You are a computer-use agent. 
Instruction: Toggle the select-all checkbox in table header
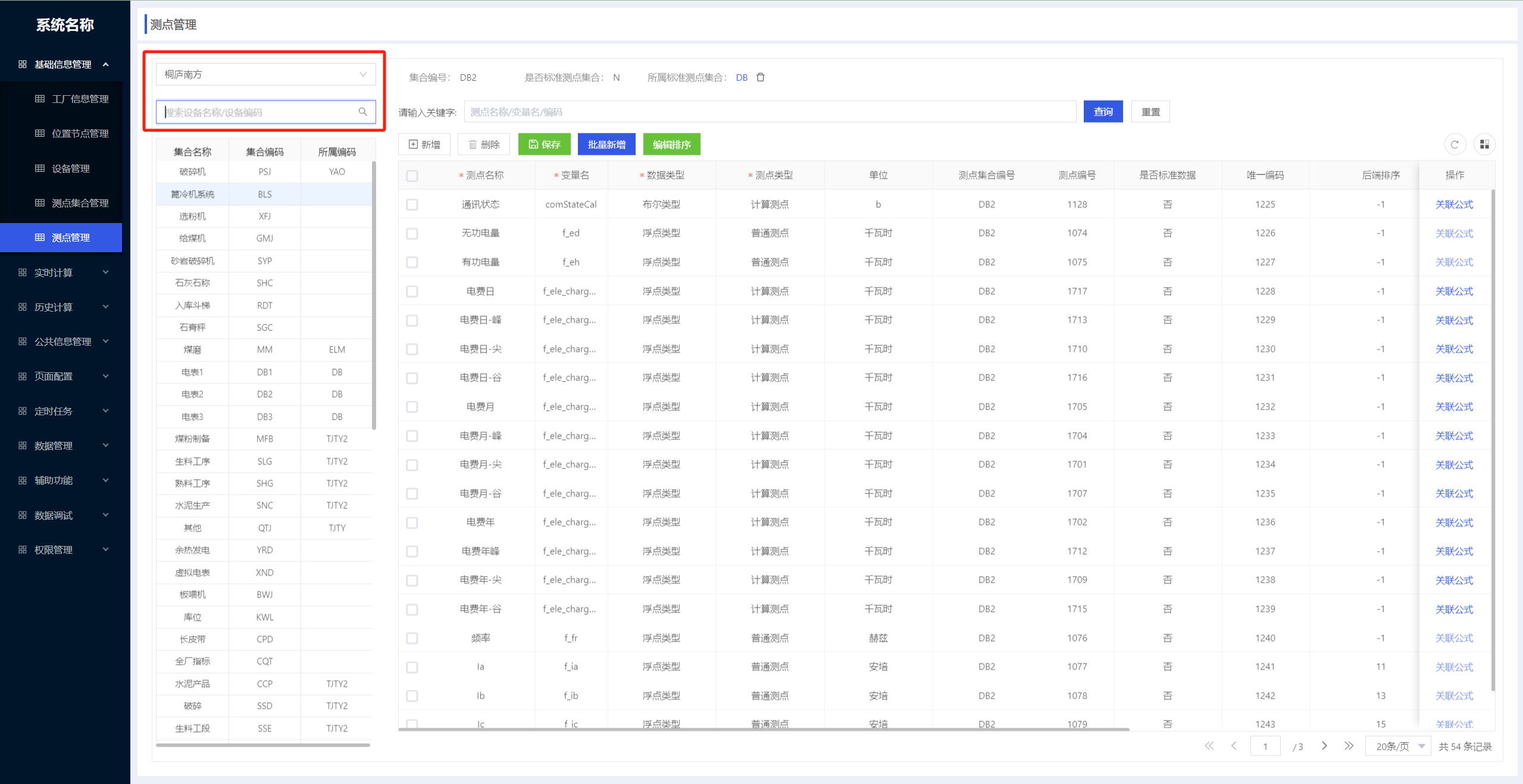pos(412,175)
